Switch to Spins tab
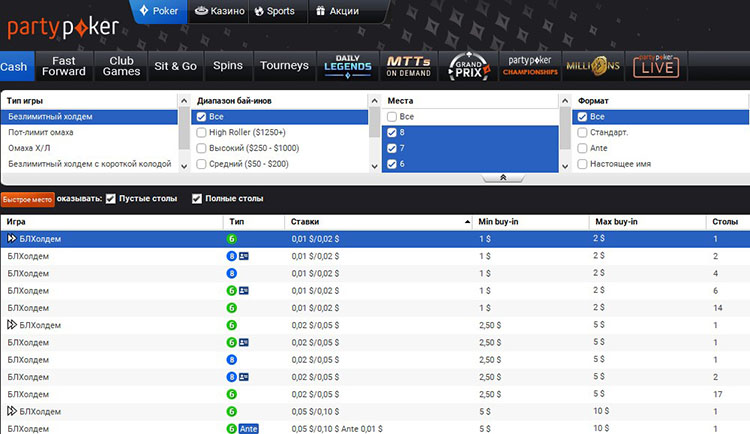This screenshot has height=434, width=750. pos(228,66)
